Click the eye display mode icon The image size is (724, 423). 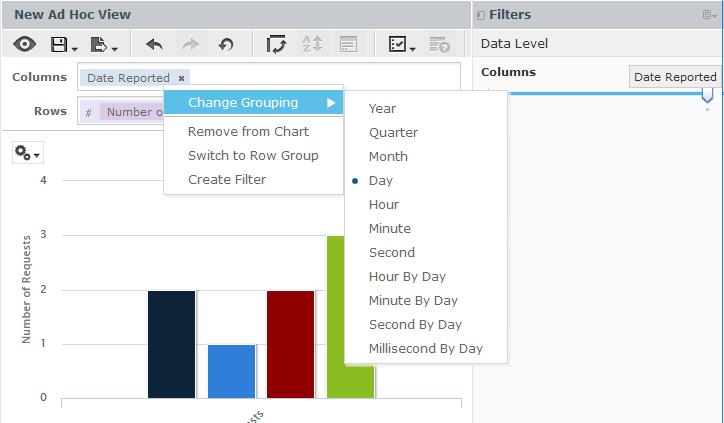tap(24, 45)
